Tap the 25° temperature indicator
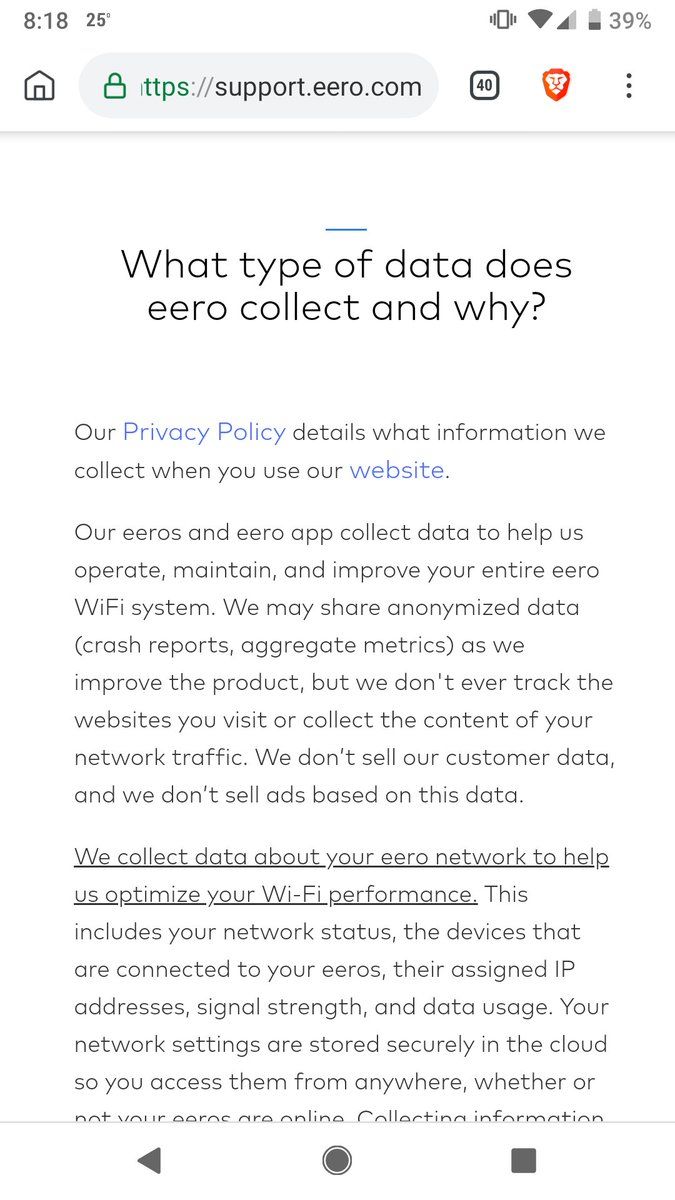The image size is (675, 1200). point(98,20)
